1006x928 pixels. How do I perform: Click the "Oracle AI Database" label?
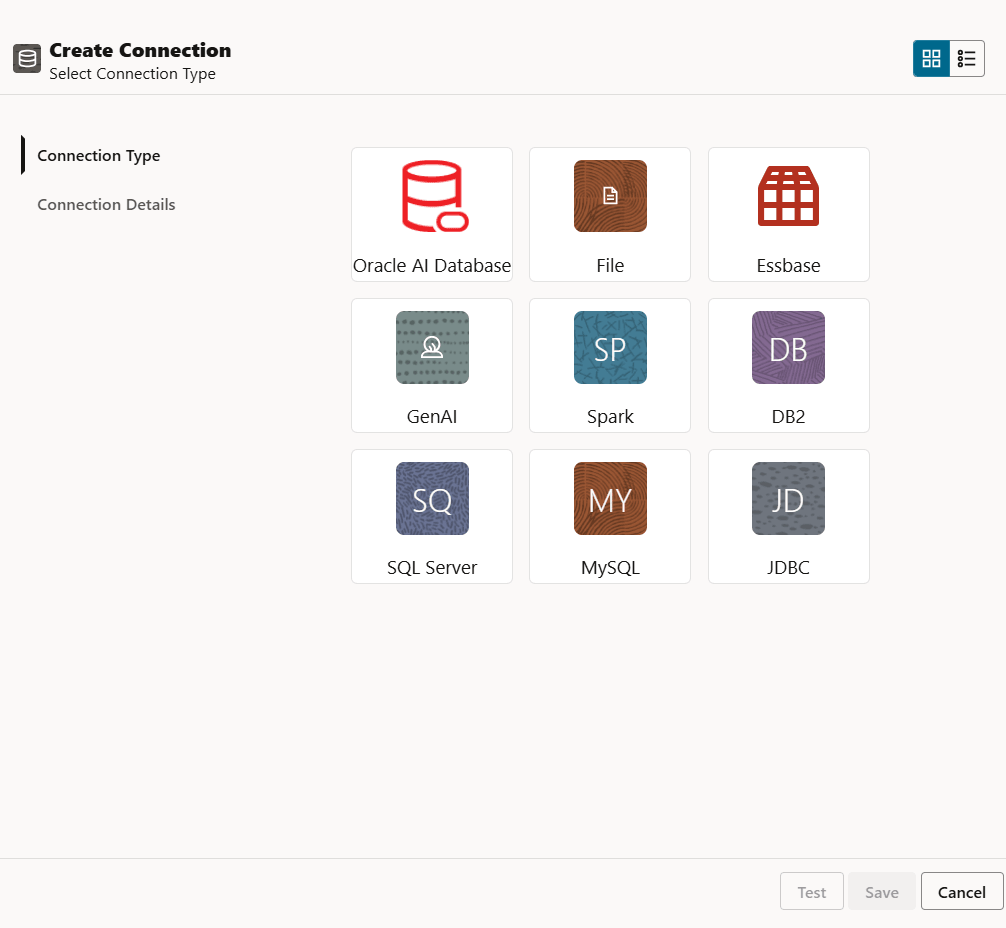[432, 266]
